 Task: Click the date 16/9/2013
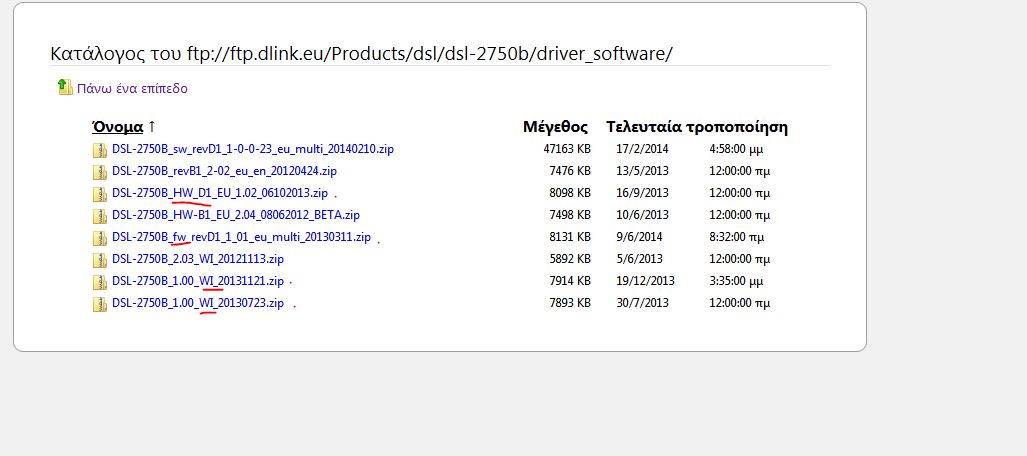click(x=643, y=193)
